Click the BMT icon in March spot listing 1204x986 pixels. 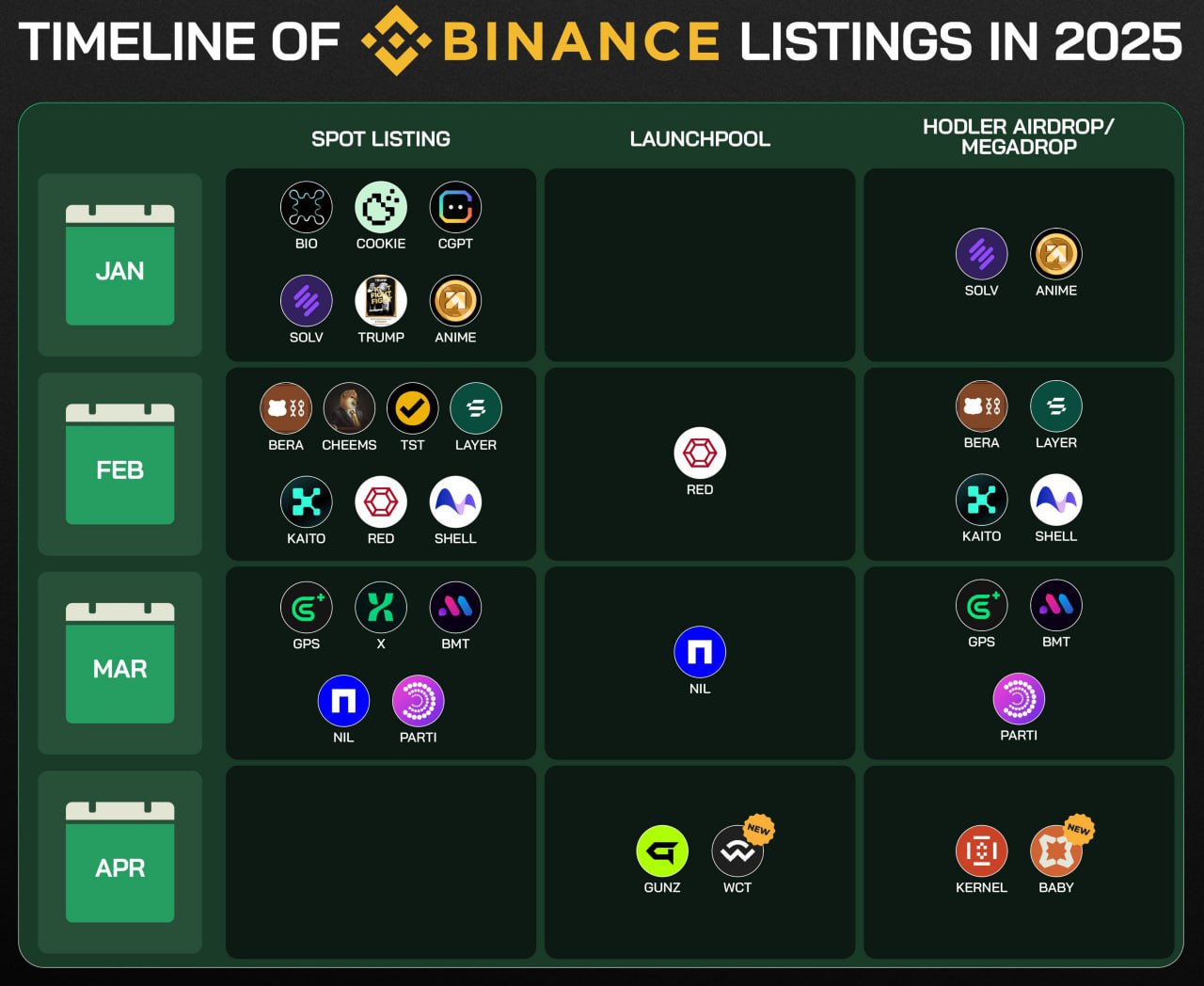455,608
